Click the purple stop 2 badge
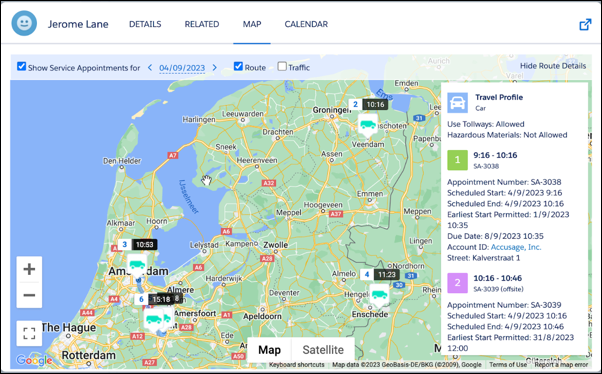602x374 pixels. click(457, 283)
